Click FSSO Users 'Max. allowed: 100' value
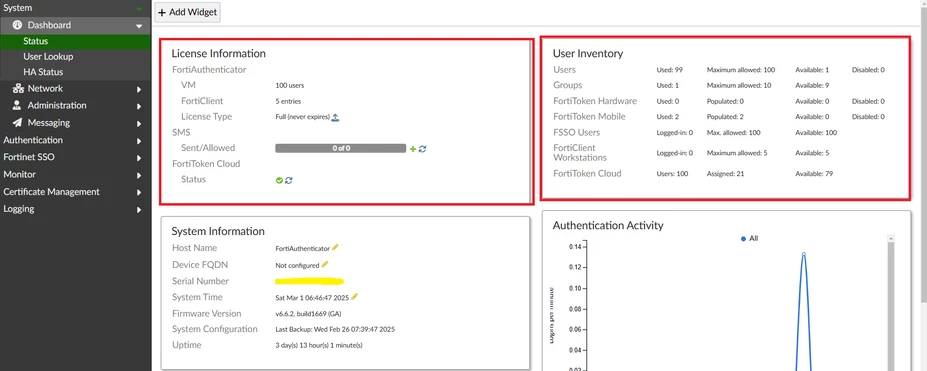Viewport: 927px width, 371px height. point(733,133)
